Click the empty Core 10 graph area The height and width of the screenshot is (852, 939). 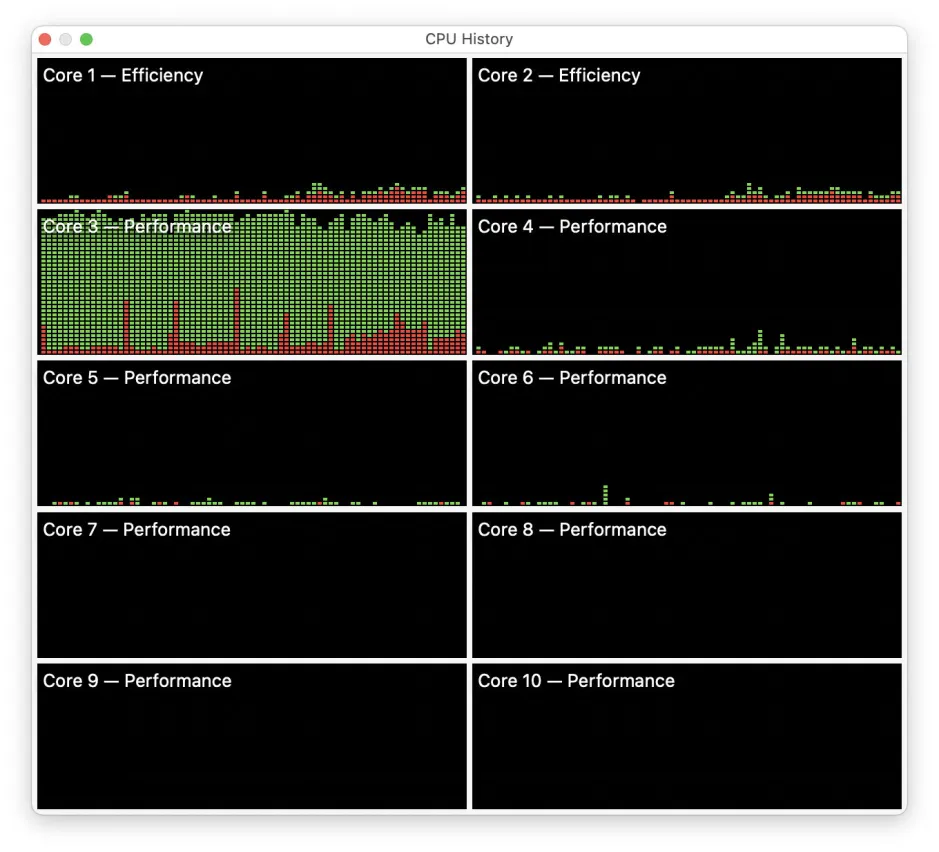[x=687, y=746]
